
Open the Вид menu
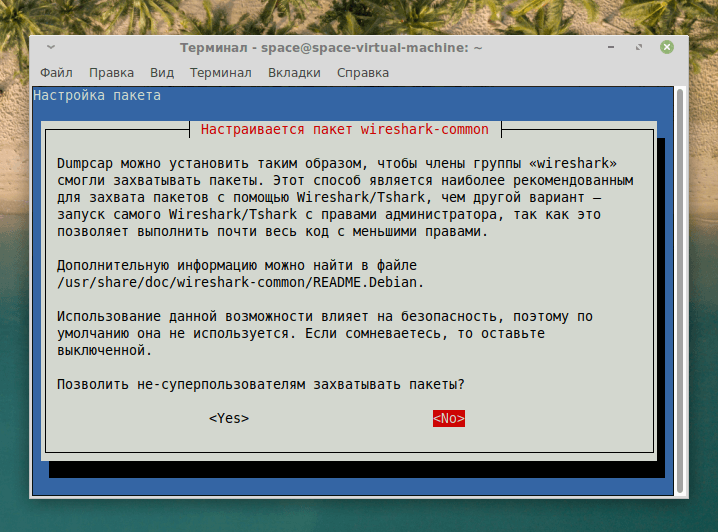pyautogui.click(x=162, y=73)
